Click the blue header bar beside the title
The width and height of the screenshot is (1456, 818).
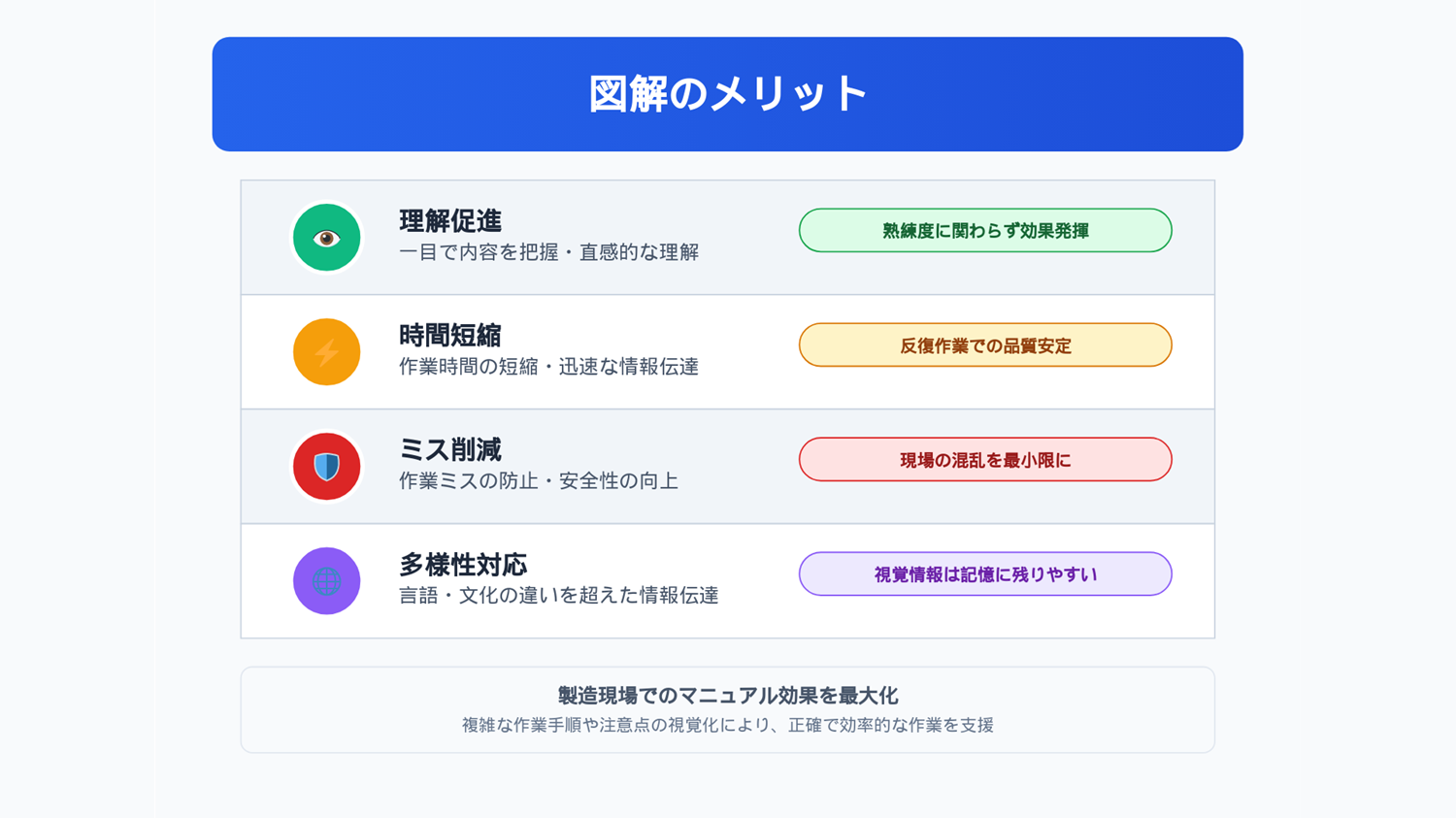point(388,94)
